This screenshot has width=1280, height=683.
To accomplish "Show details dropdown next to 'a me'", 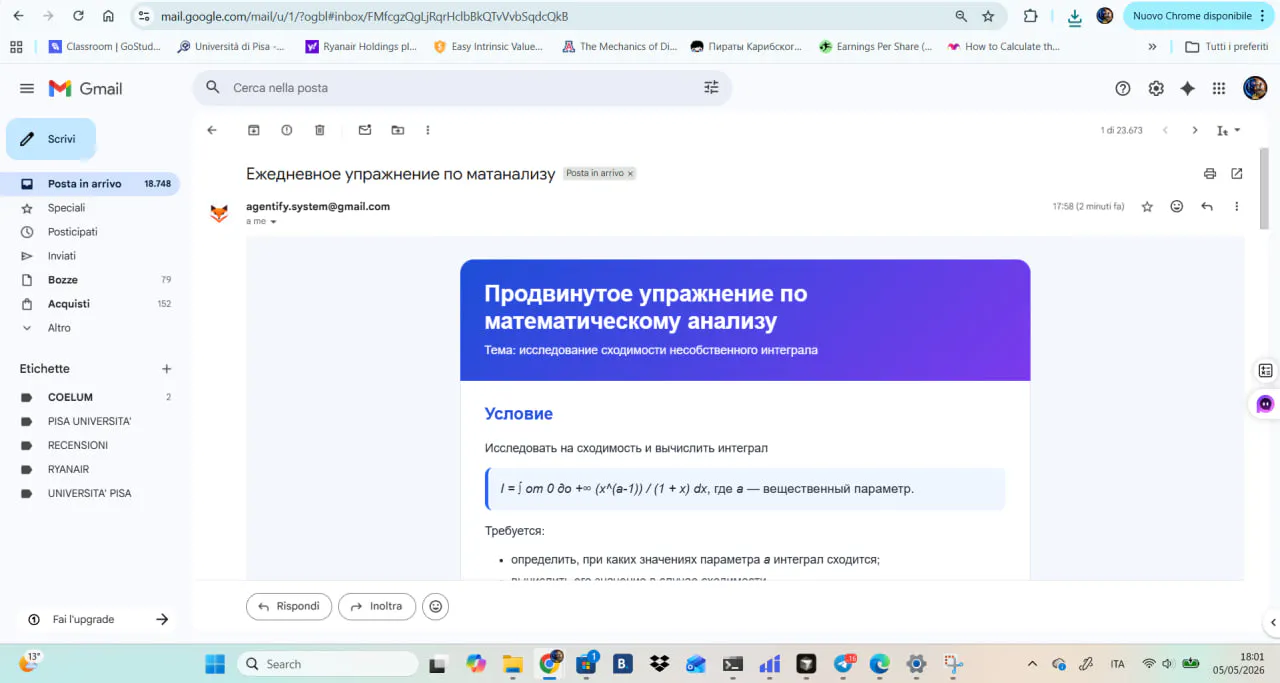I will pos(273,222).
